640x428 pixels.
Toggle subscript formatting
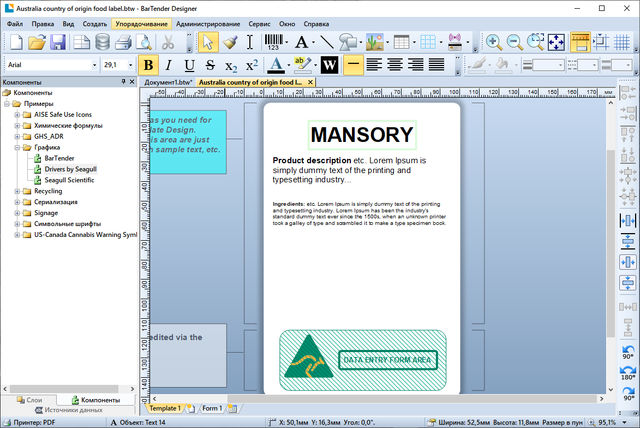click(x=231, y=65)
